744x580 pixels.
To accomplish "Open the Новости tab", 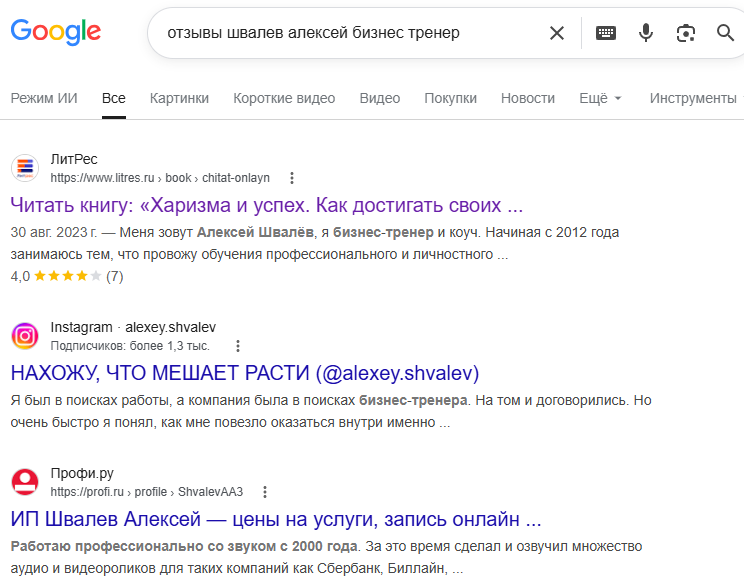I will tap(528, 98).
